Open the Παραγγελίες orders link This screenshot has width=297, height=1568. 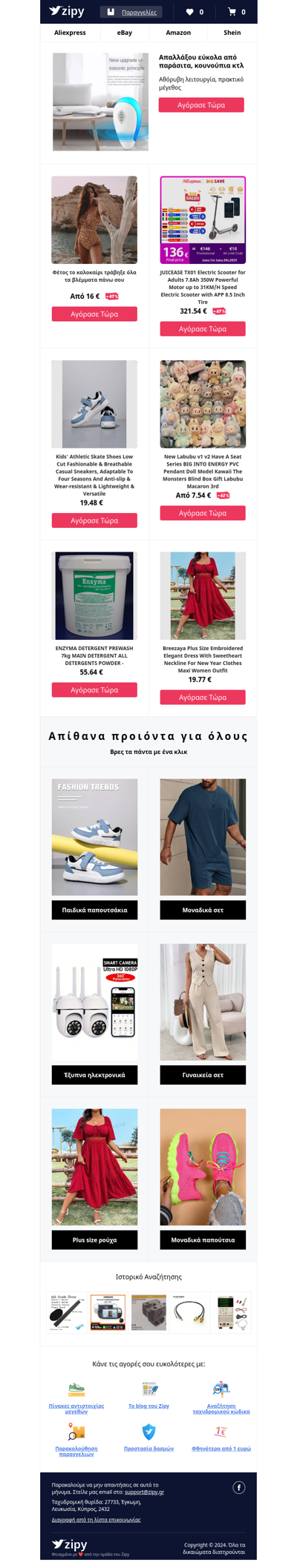[x=139, y=12]
